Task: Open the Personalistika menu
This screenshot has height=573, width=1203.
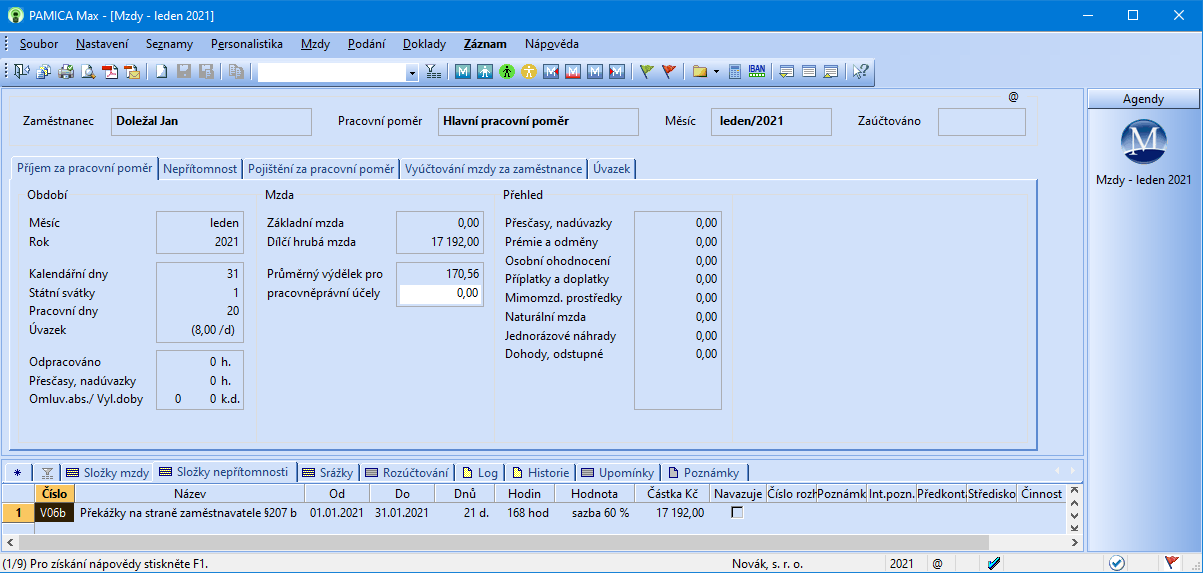Action: pyautogui.click(x=246, y=44)
